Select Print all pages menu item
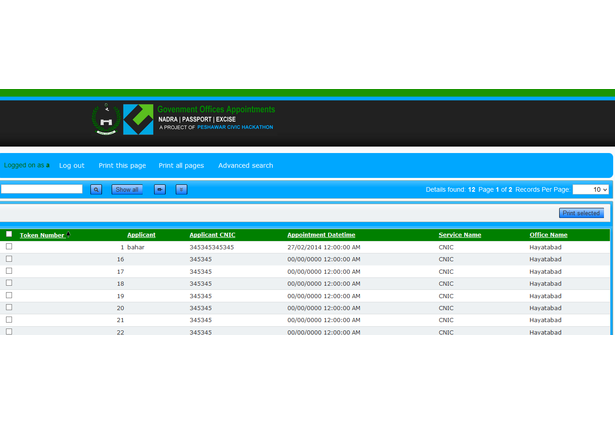The height and width of the screenshot is (424, 615). (181, 166)
